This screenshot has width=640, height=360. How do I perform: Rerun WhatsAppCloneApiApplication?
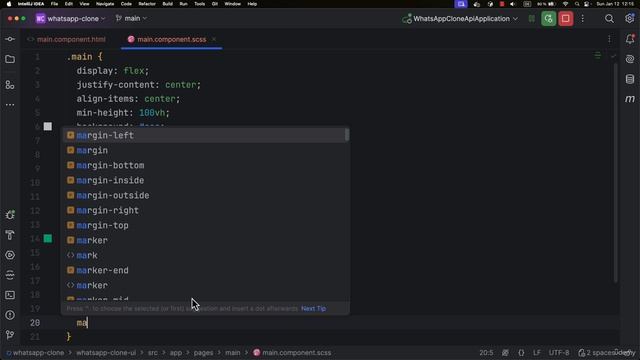click(549, 19)
